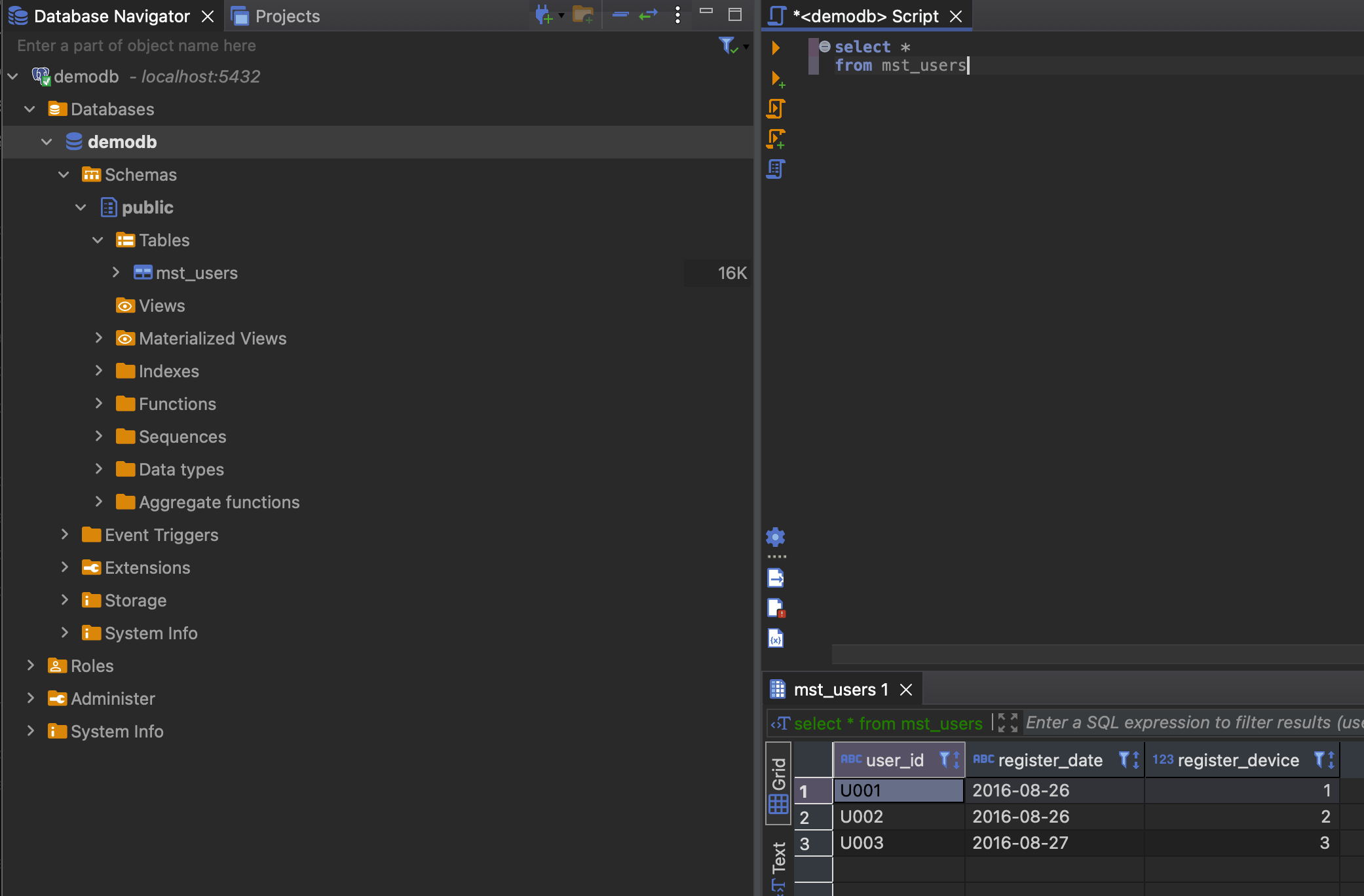Open the navigator filter dropdown arrow
1364x896 pixels.
click(x=746, y=47)
